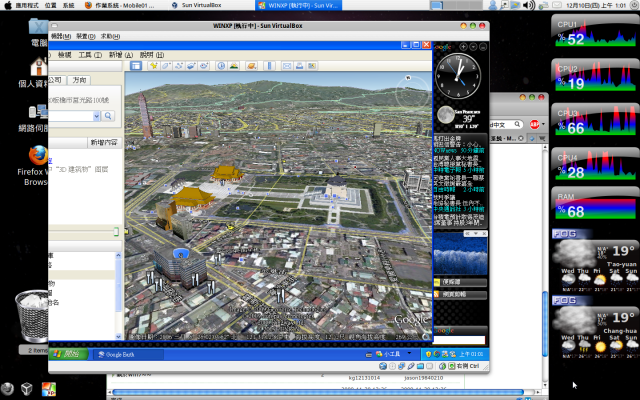Toggle the Google Earth sidebar panel icon
The height and width of the screenshot is (400, 640).
click(x=136, y=66)
